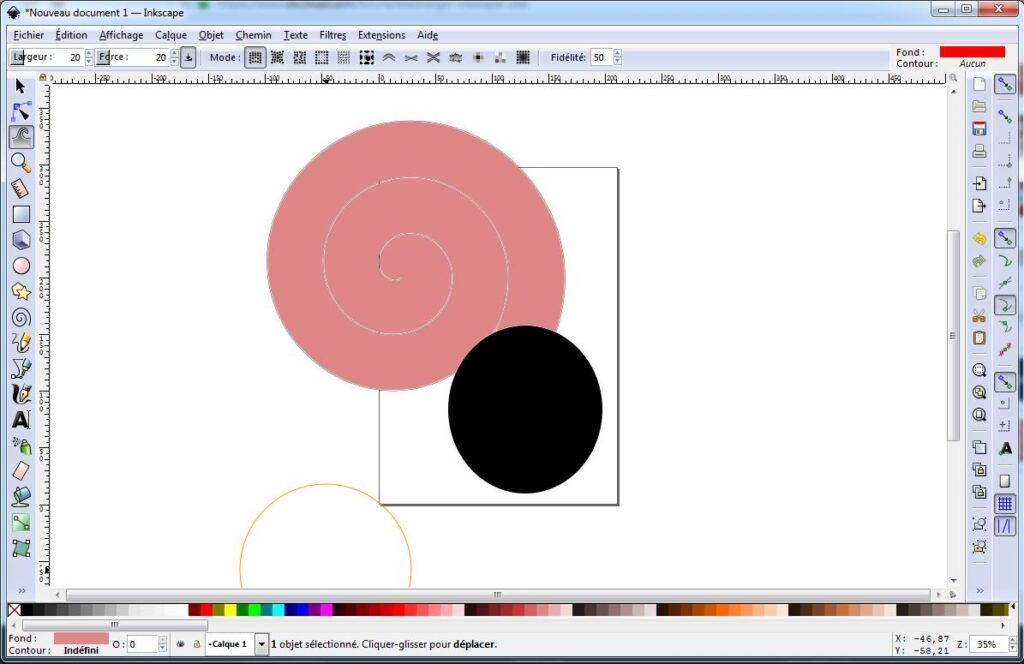Viewport: 1024px width, 664px height.
Task: Expand the left toolbar overflow chevrons
Action: point(21,591)
